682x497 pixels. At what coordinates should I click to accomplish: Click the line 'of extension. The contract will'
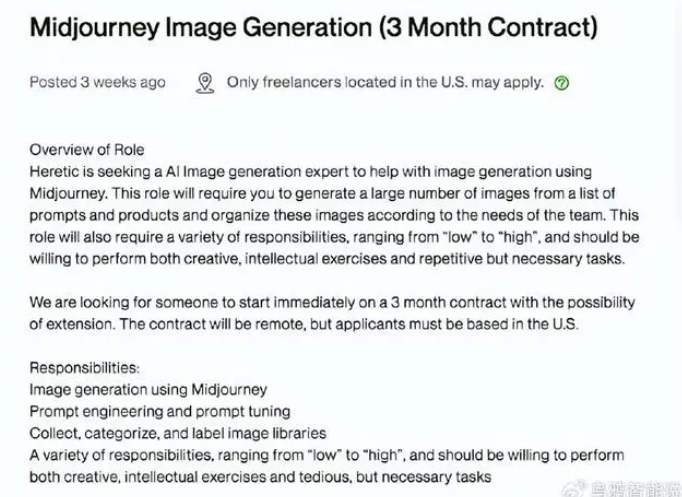(x=304, y=324)
